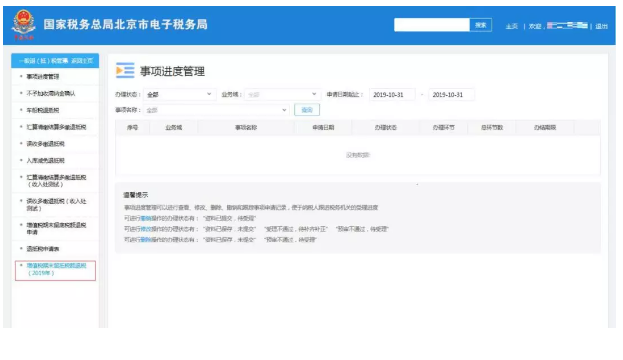Viewport: 623px width, 360px height.
Task: Expand the 事项名称 dropdown
Action: 216,110
